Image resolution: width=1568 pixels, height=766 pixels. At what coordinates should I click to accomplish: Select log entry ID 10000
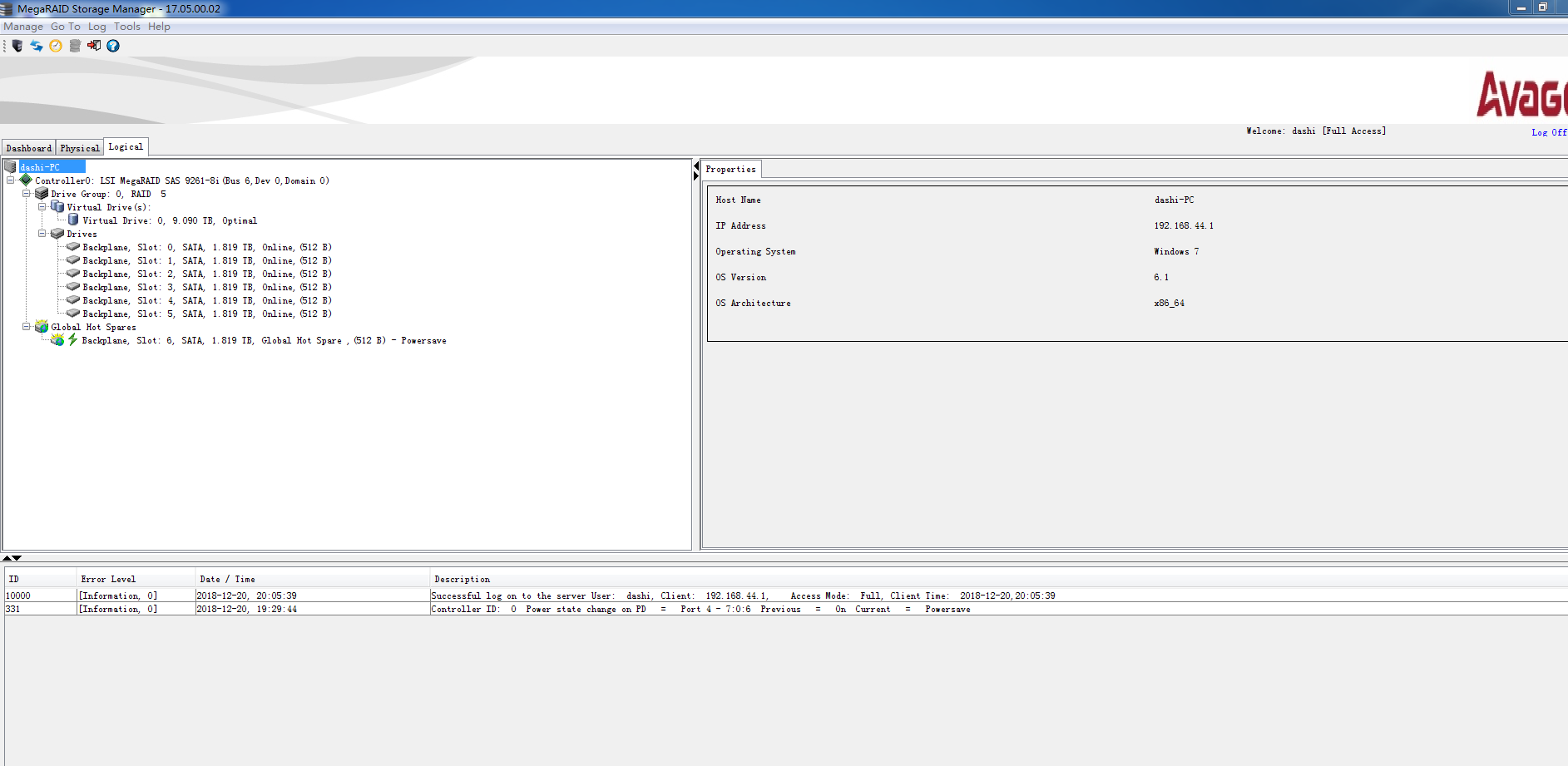coord(786,596)
